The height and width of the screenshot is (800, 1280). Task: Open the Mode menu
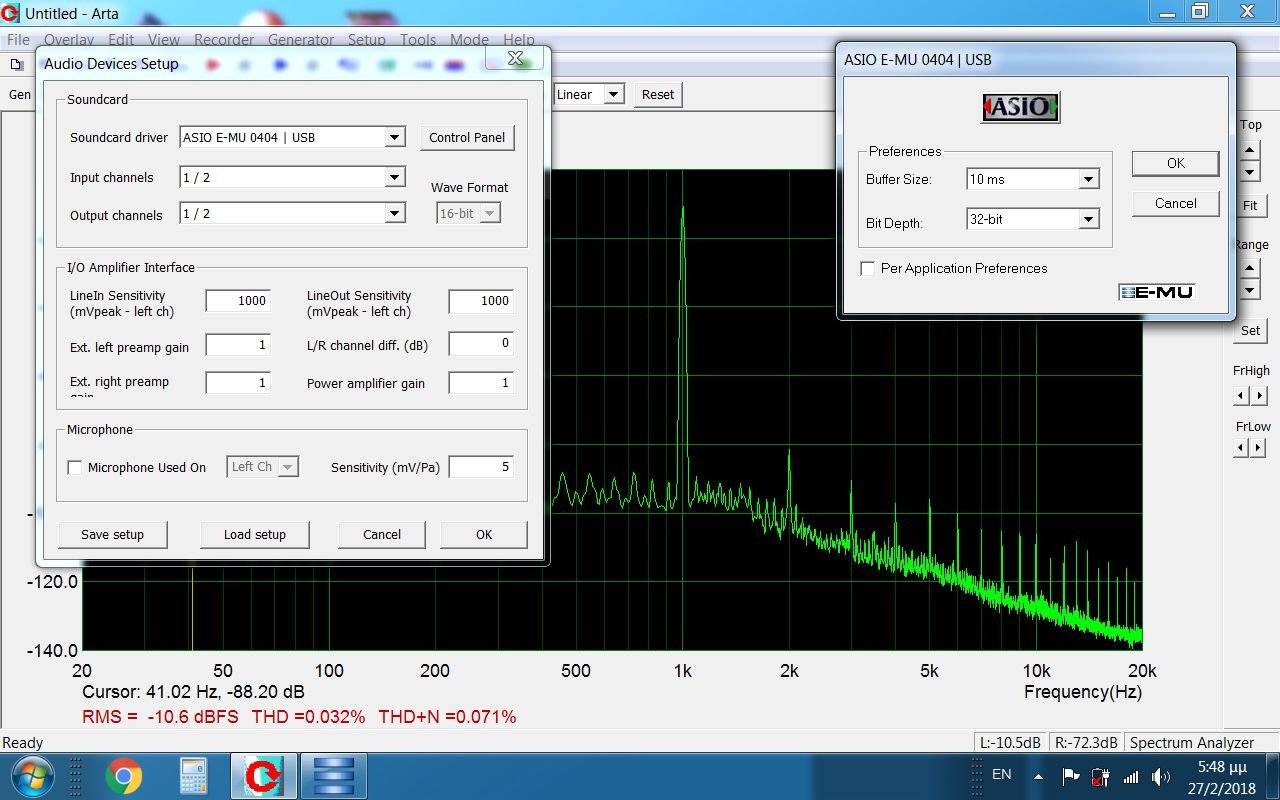469,40
